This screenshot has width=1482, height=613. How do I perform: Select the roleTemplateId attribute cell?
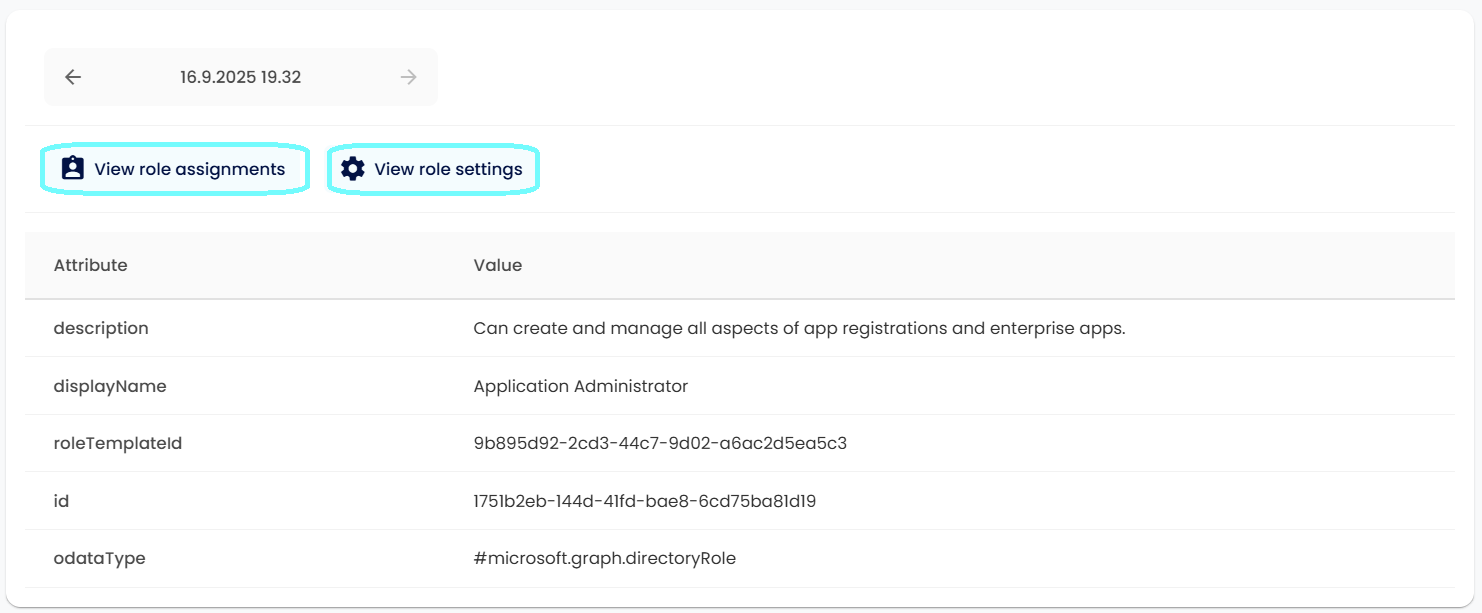pos(118,443)
